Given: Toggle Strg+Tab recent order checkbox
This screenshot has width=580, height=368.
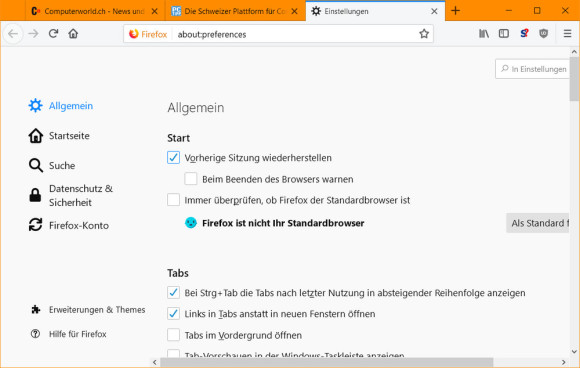Looking at the screenshot, I should (x=173, y=292).
